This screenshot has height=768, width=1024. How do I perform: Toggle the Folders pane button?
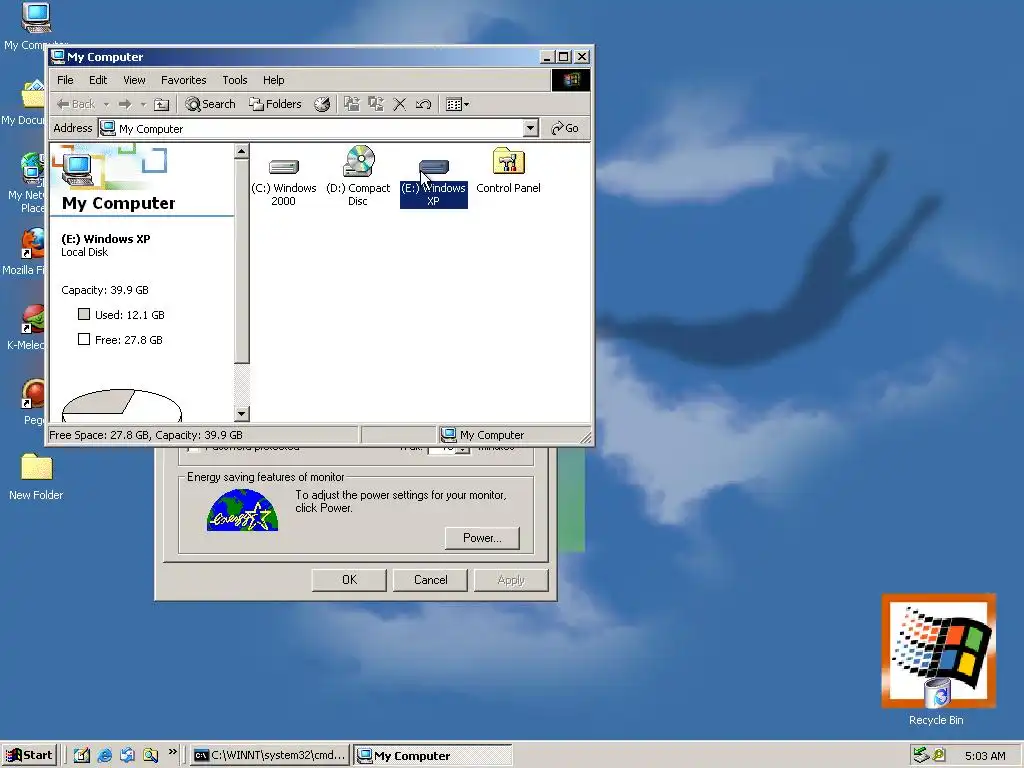click(275, 104)
